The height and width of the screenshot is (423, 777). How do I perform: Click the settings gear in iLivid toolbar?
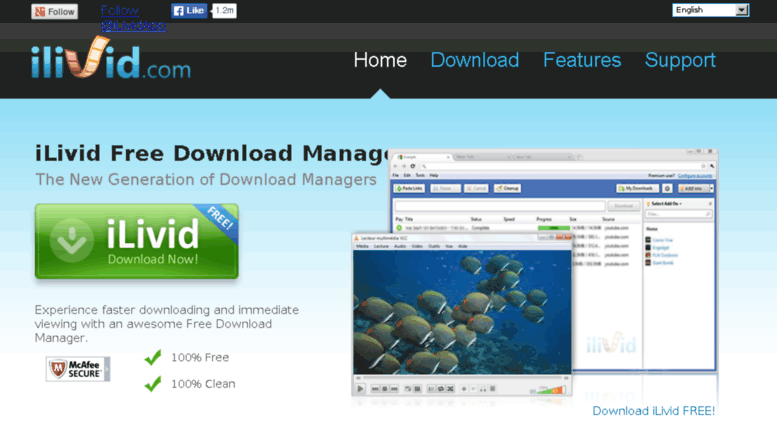(x=667, y=189)
